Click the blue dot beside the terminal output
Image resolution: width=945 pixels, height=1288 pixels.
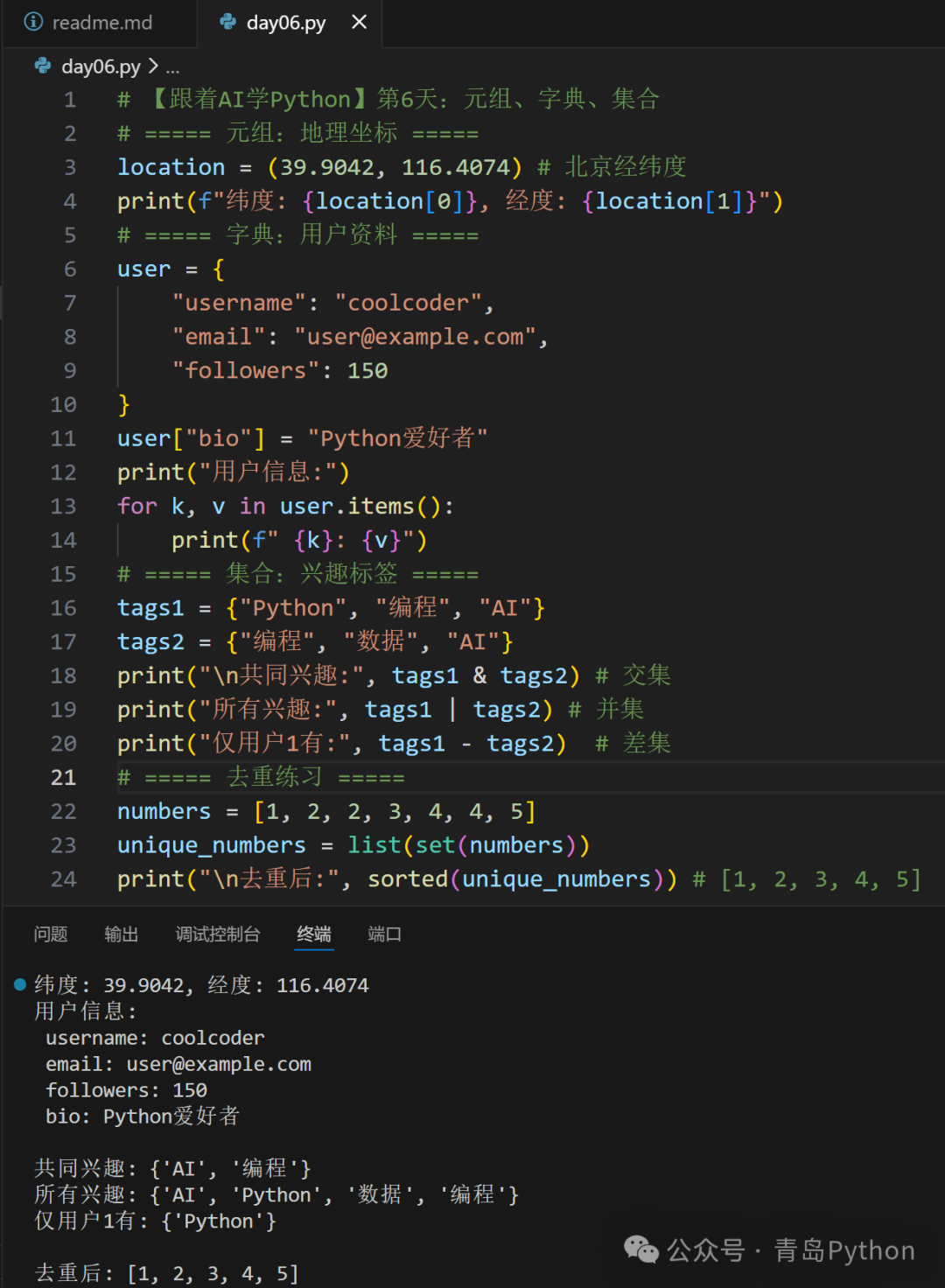(18, 983)
